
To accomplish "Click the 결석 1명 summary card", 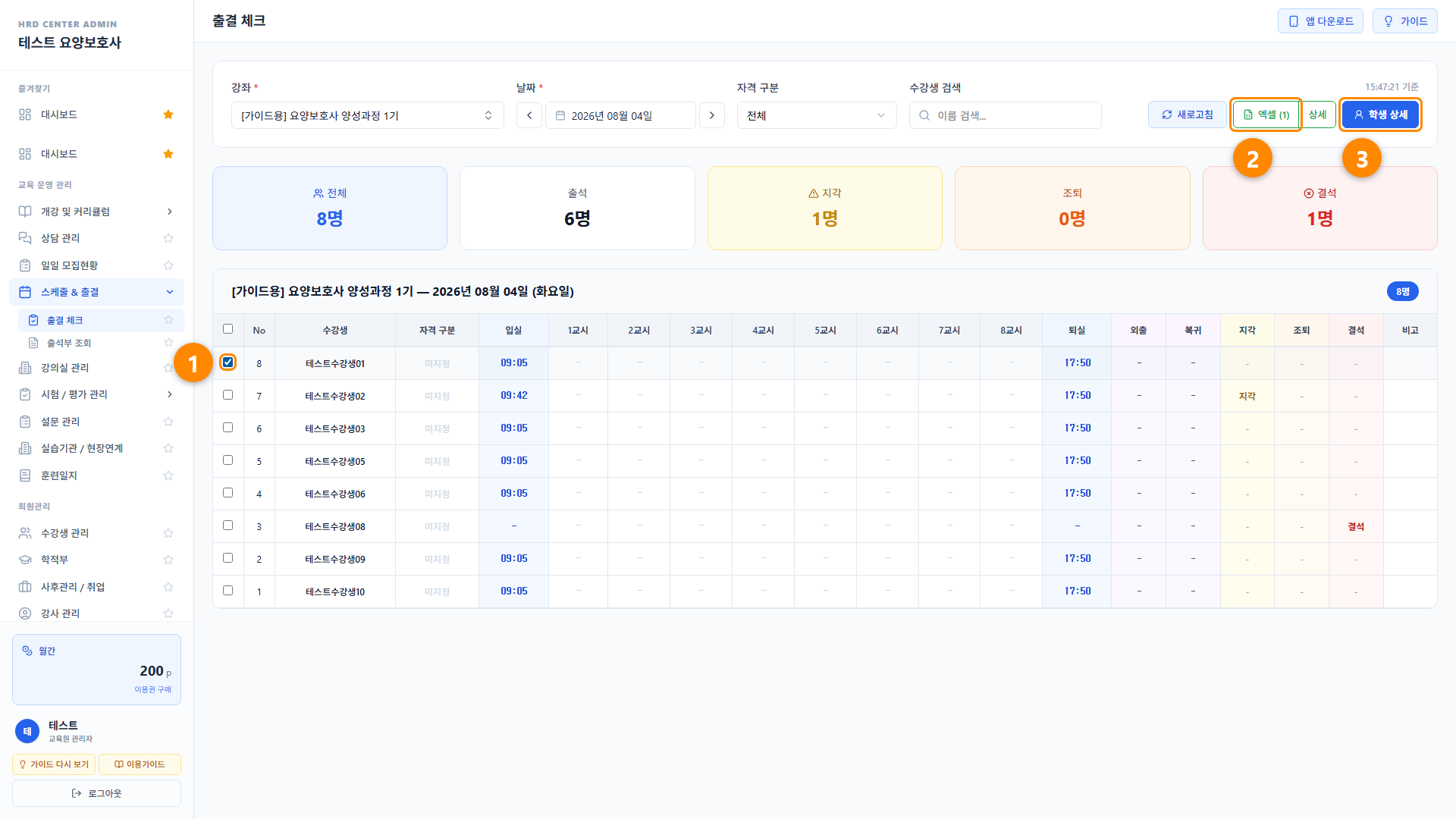I will point(1319,208).
